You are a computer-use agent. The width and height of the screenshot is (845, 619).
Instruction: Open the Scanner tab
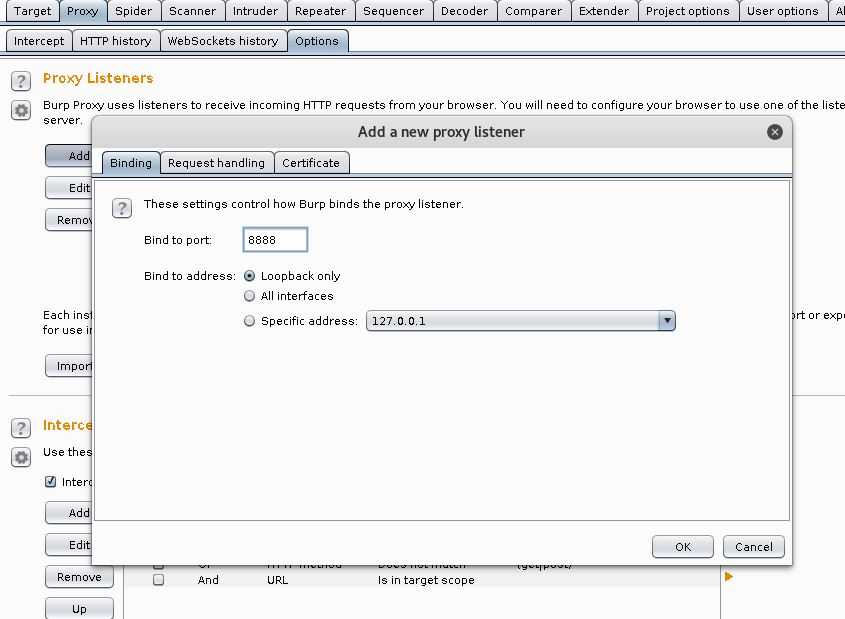click(192, 11)
